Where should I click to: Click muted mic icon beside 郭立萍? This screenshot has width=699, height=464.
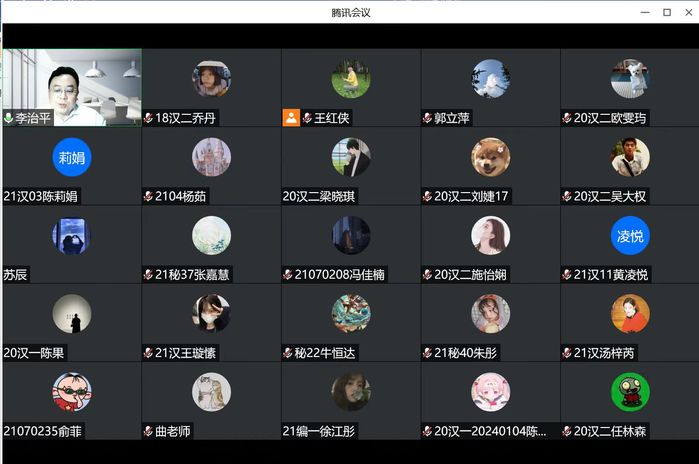pyautogui.click(x=427, y=118)
